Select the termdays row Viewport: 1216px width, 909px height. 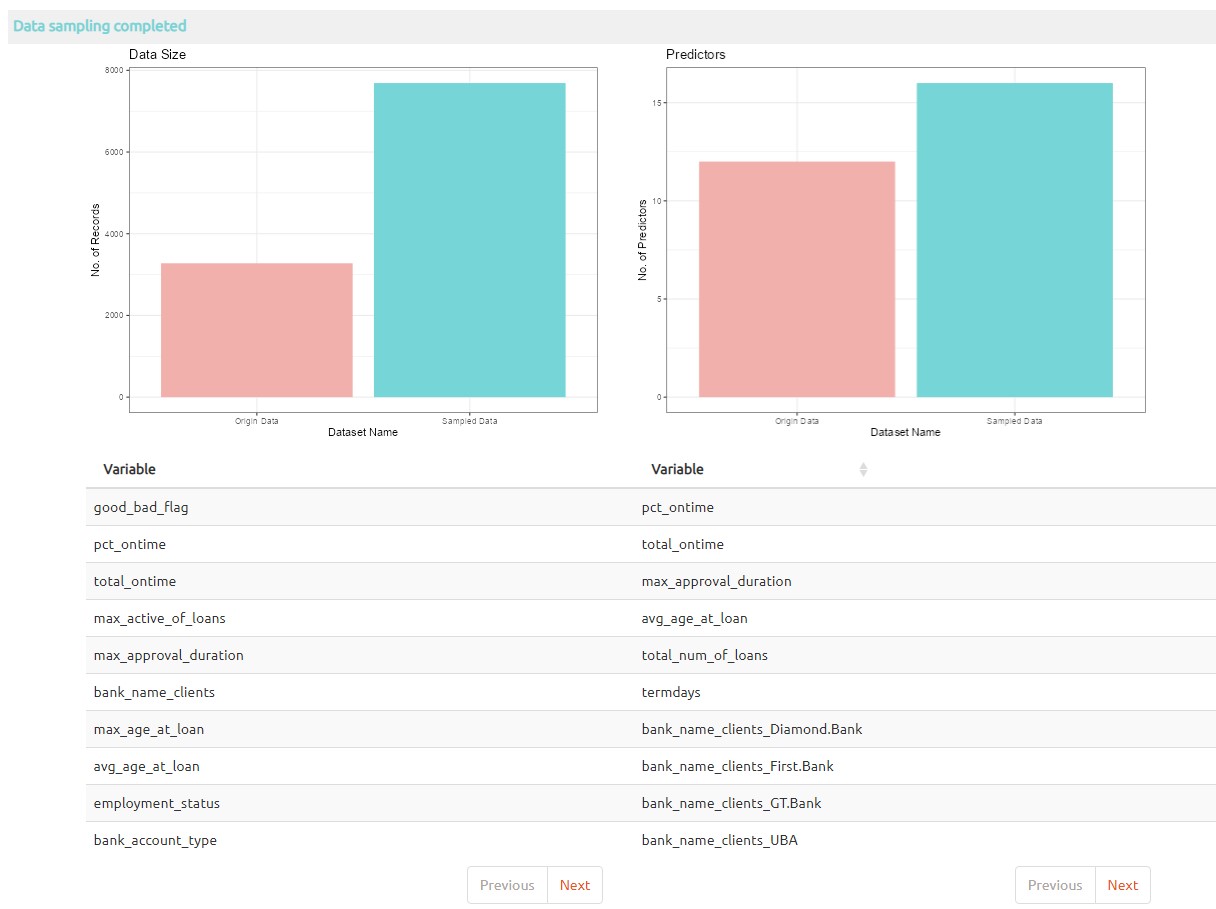coord(672,692)
